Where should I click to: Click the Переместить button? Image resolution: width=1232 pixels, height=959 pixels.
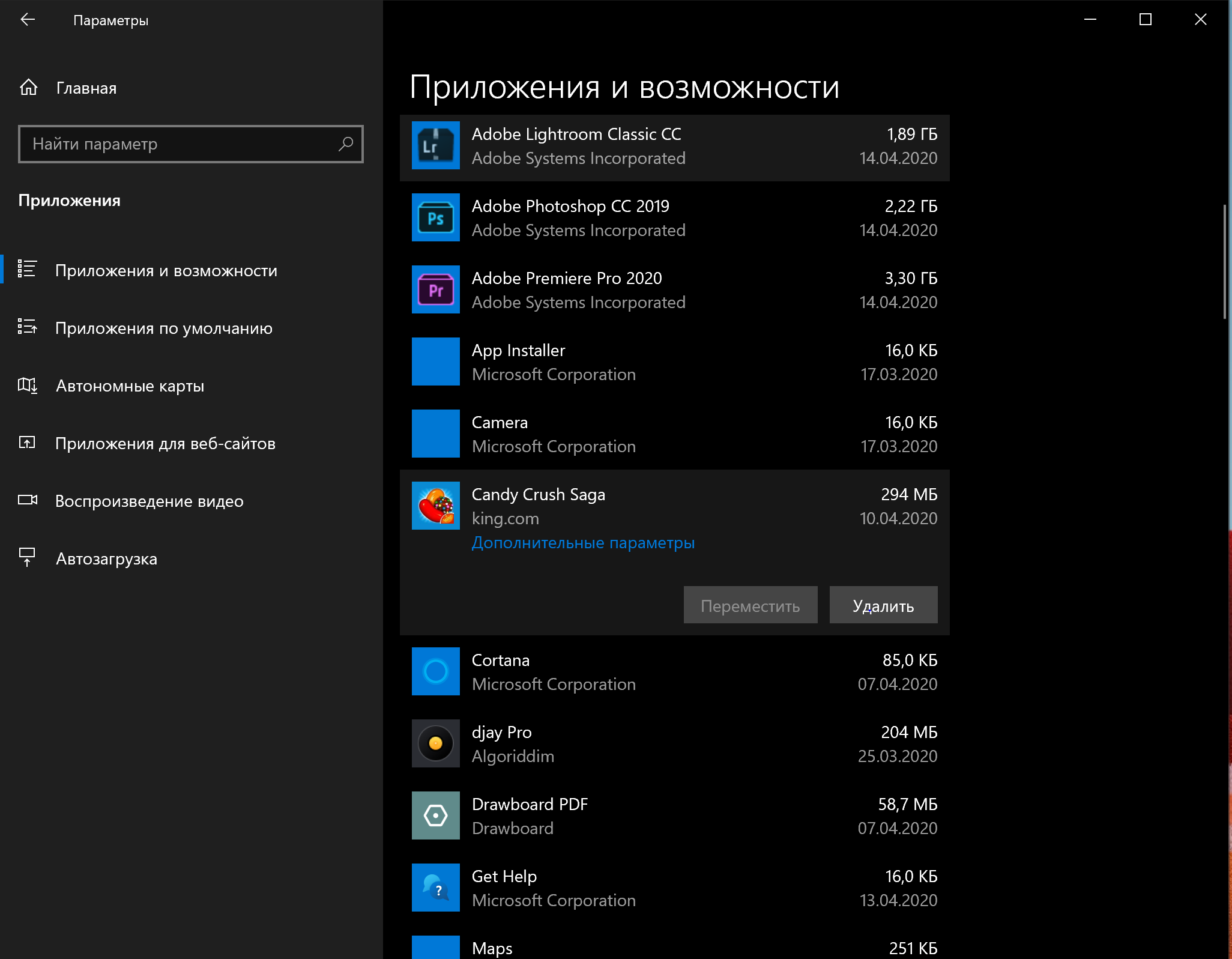[x=750, y=605]
